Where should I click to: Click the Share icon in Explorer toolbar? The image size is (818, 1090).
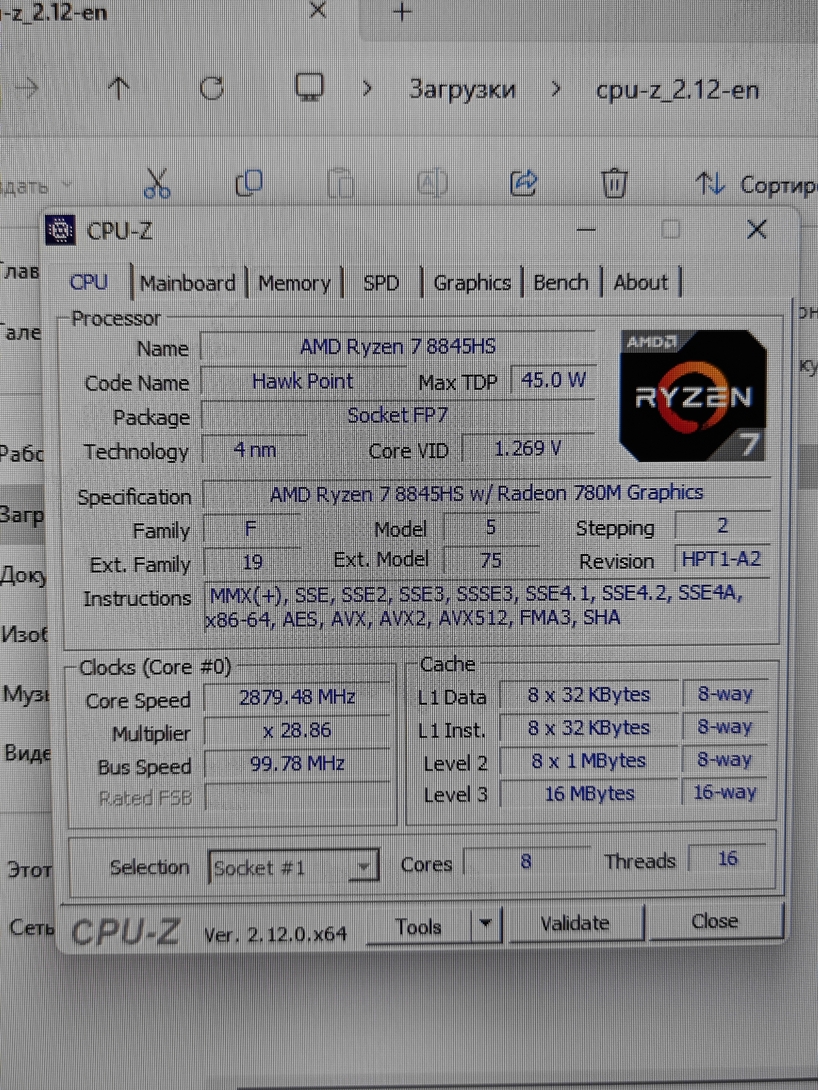coord(523,182)
